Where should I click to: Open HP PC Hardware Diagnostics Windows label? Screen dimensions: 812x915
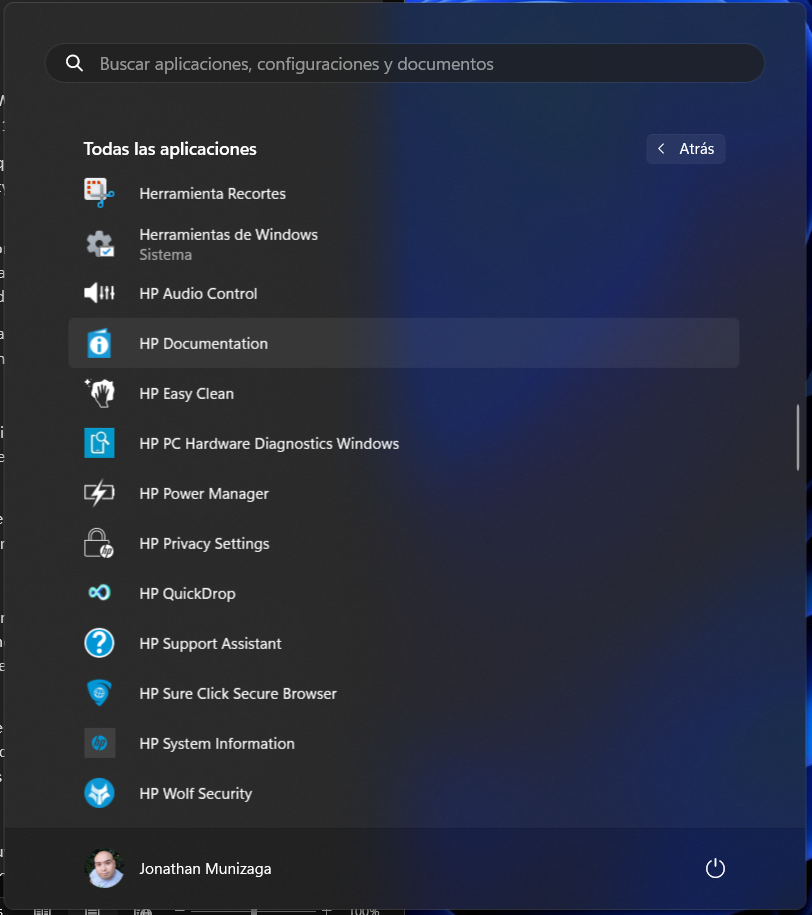coord(269,443)
